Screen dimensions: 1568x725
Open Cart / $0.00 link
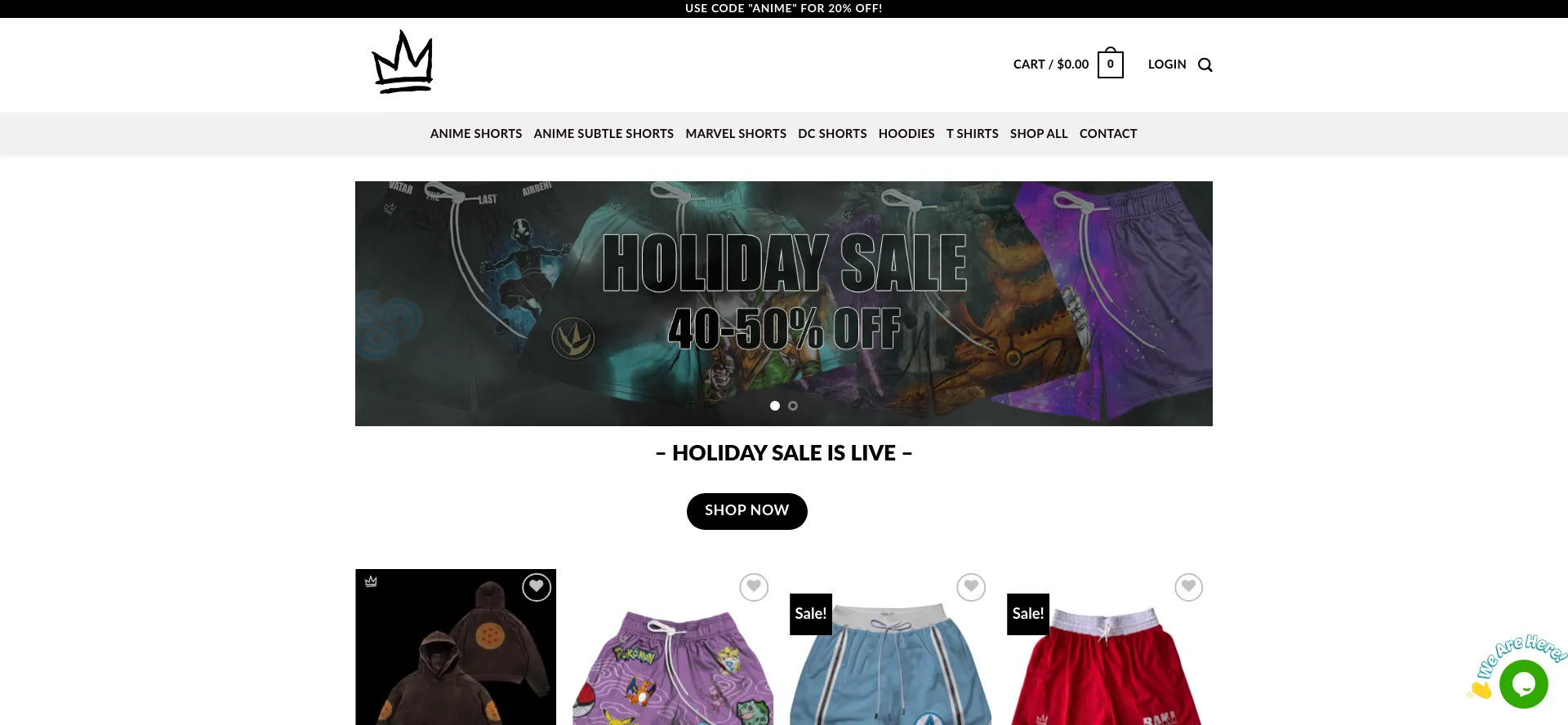tap(1051, 64)
